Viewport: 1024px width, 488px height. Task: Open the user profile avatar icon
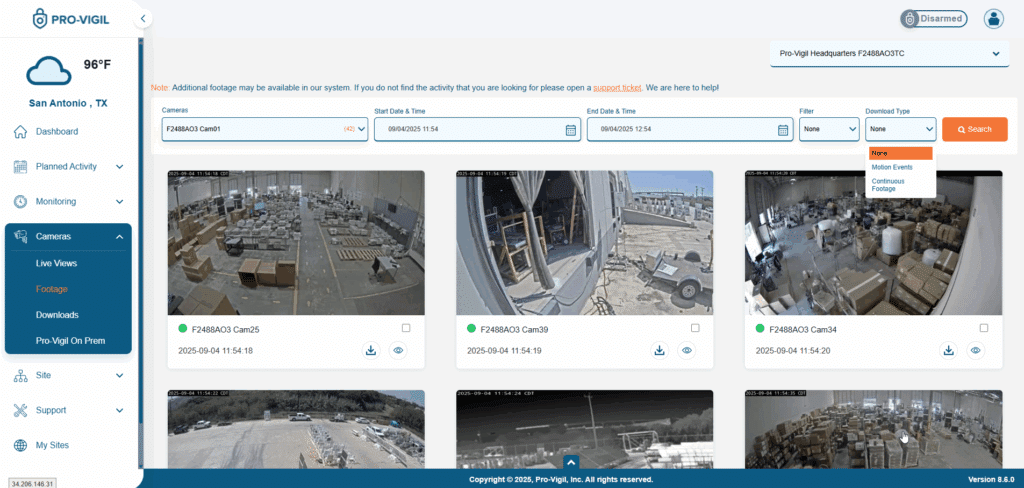993,18
